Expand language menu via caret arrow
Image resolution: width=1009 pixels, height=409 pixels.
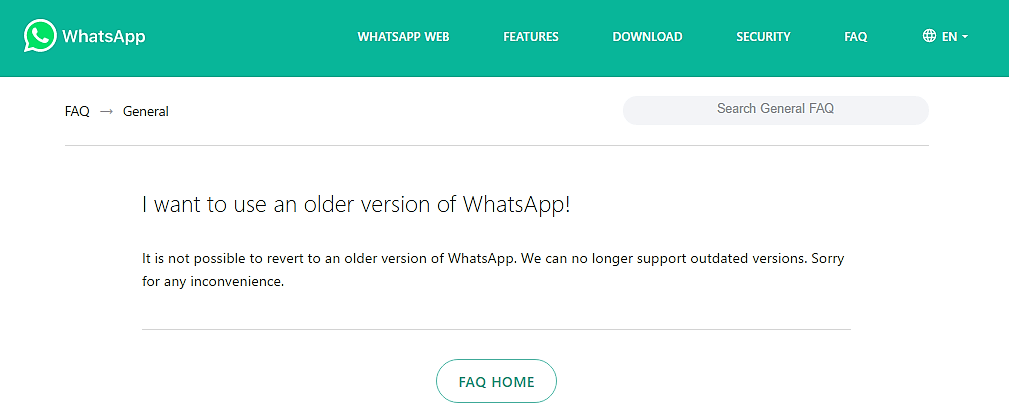pos(965,37)
